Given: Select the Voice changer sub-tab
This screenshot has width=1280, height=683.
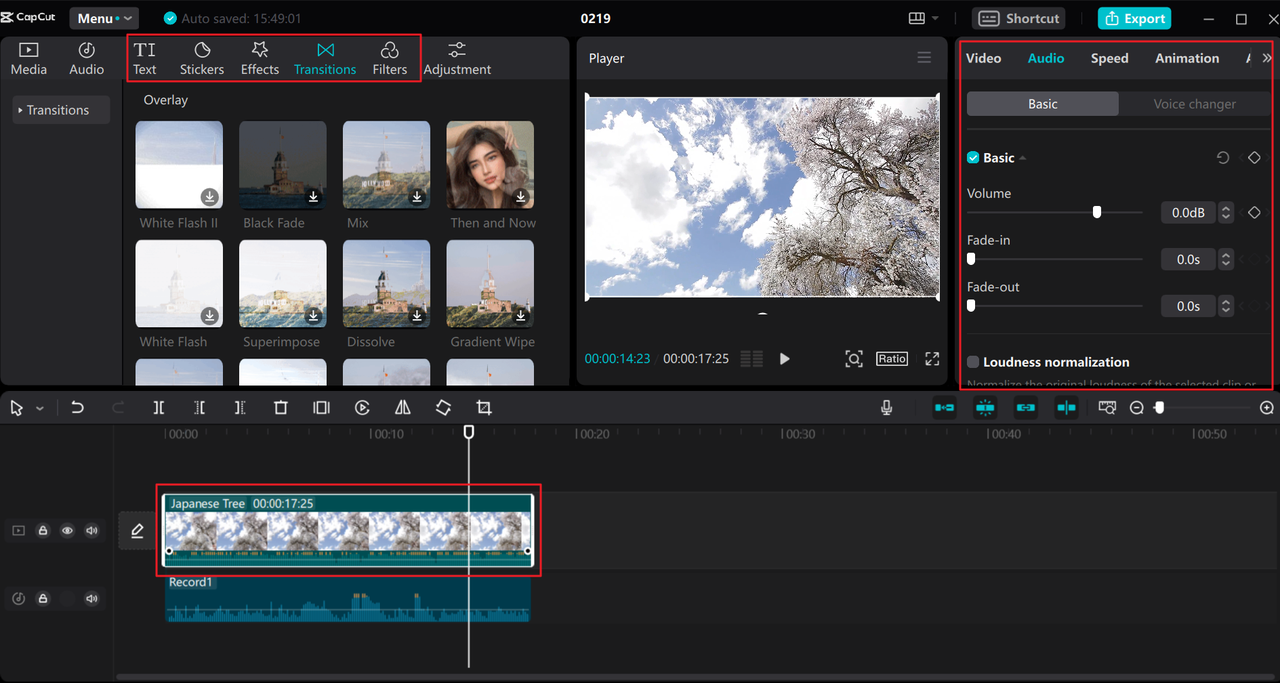Looking at the screenshot, I should click(x=1194, y=104).
